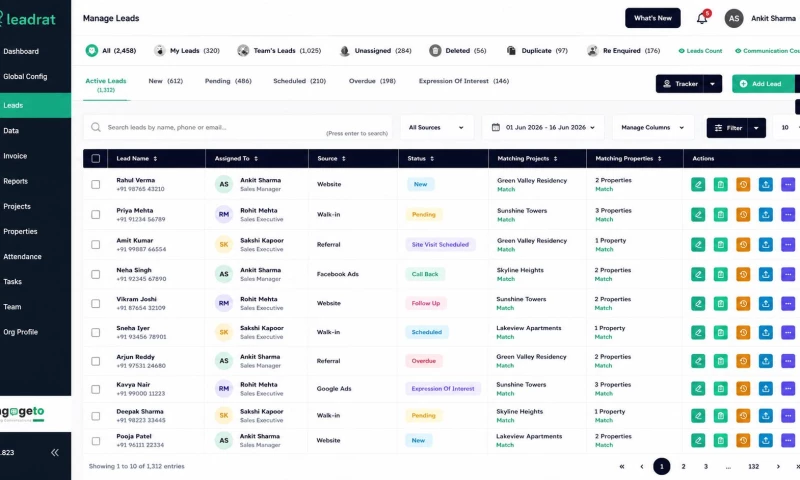Open the date range picker dropdown
The width and height of the screenshot is (800, 480).
(x=543, y=128)
